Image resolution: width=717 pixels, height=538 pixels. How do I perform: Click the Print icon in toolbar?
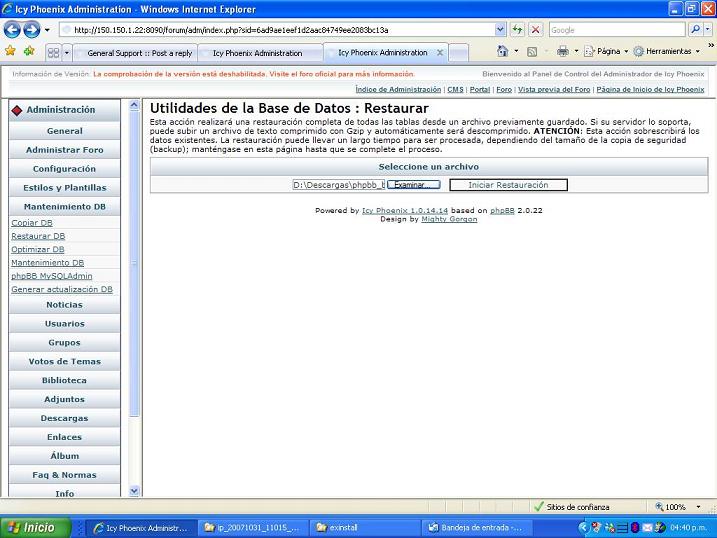(562, 51)
